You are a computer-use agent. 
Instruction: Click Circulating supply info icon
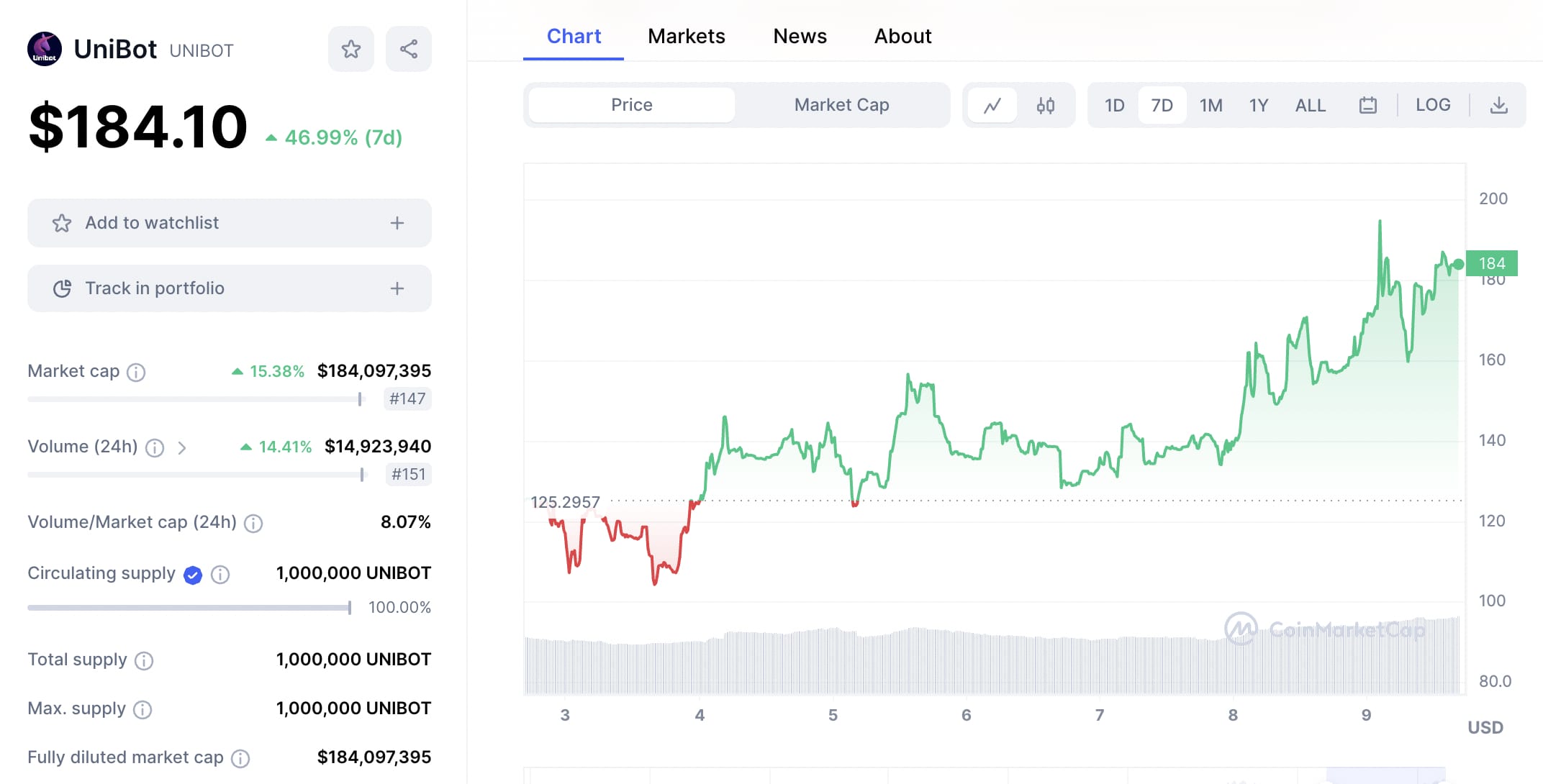click(x=220, y=574)
